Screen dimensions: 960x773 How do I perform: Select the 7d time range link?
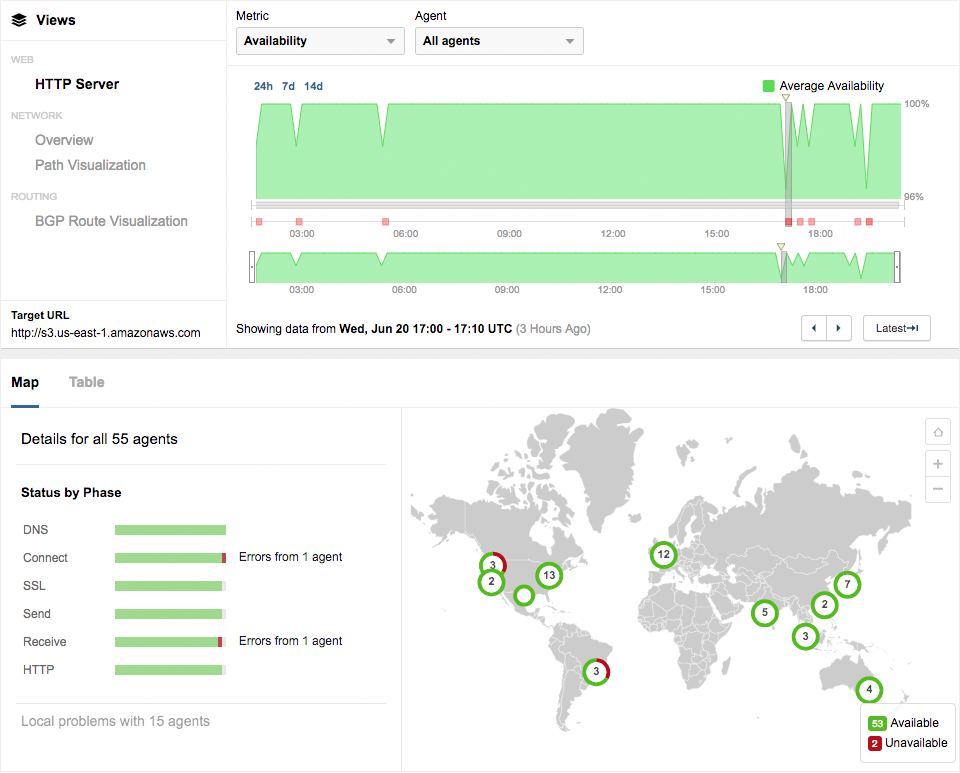(x=288, y=86)
